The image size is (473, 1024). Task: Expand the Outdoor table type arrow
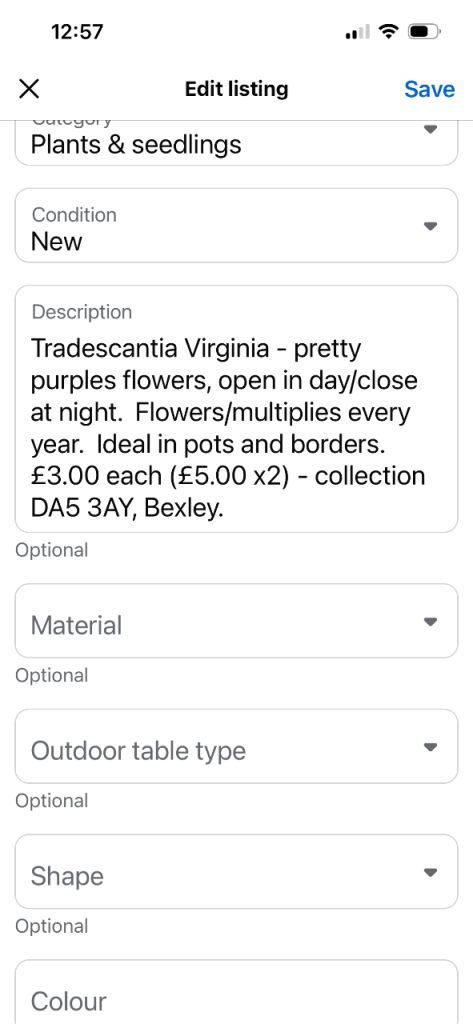[430, 746]
